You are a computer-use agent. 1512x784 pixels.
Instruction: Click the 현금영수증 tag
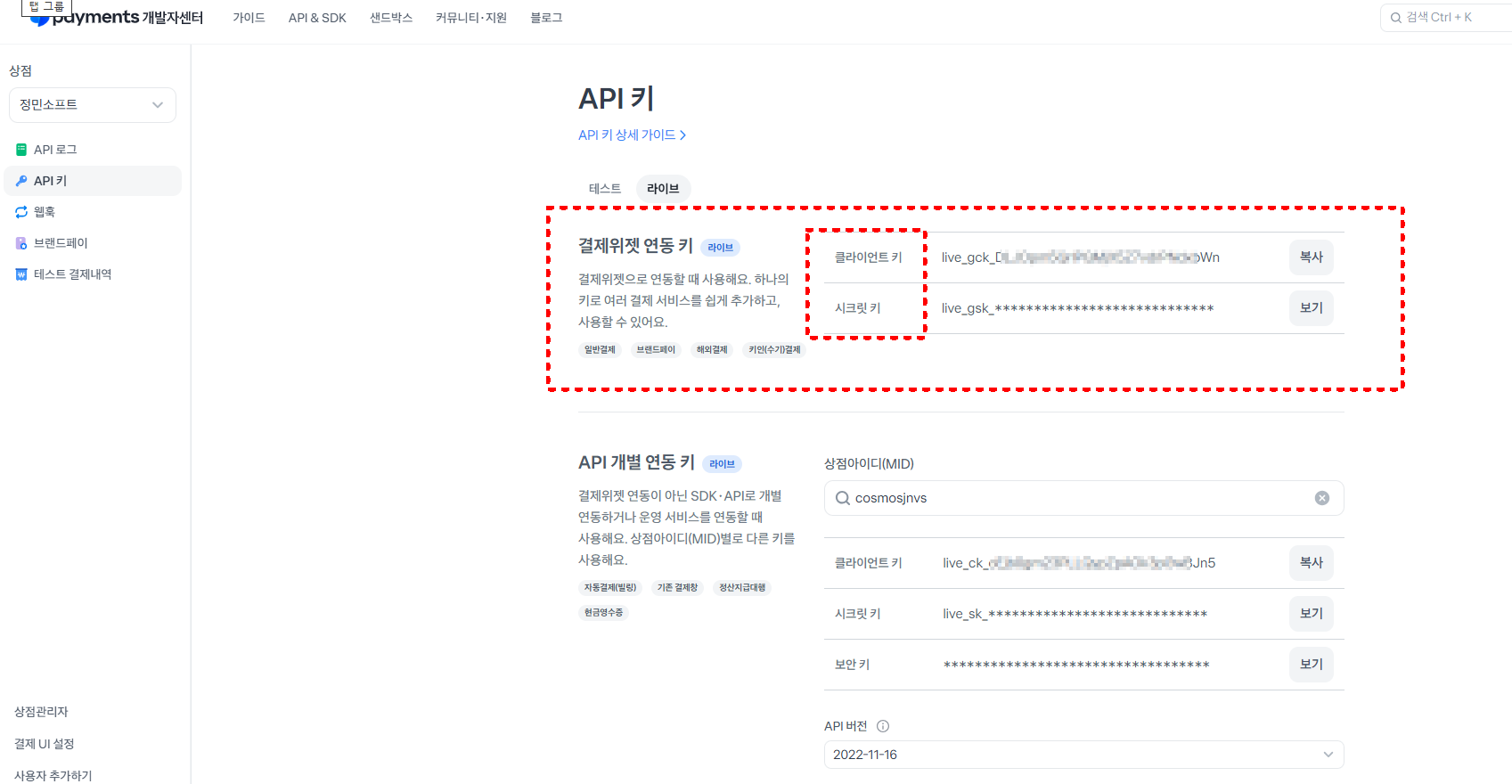tap(603, 613)
